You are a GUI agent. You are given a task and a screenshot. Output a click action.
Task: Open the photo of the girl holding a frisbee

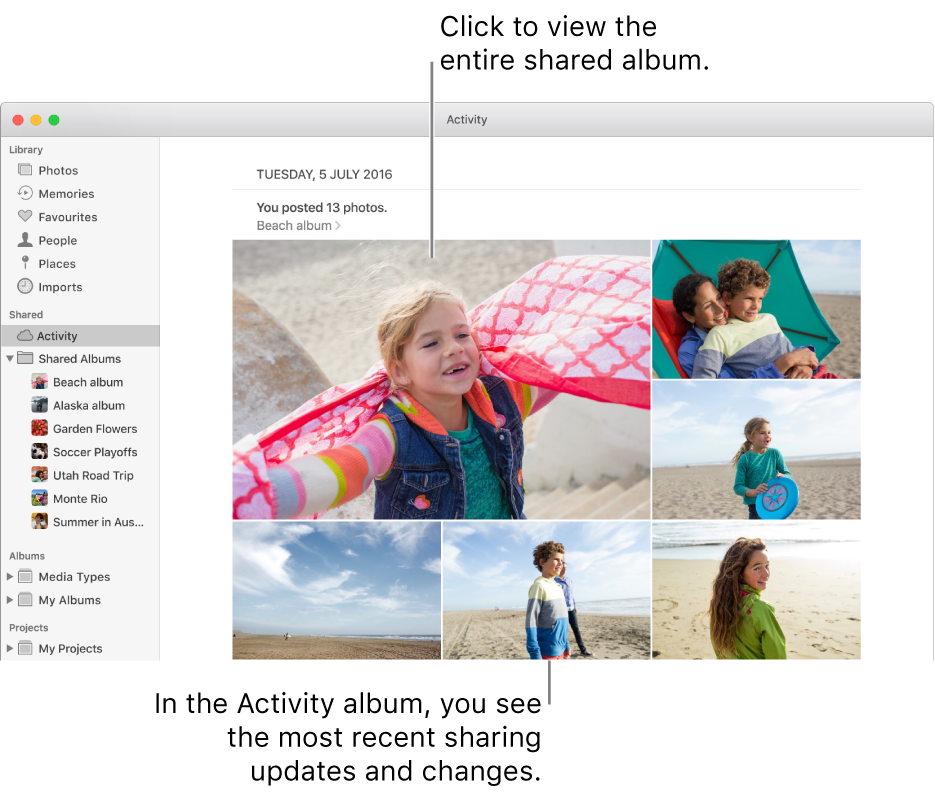click(x=756, y=449)
